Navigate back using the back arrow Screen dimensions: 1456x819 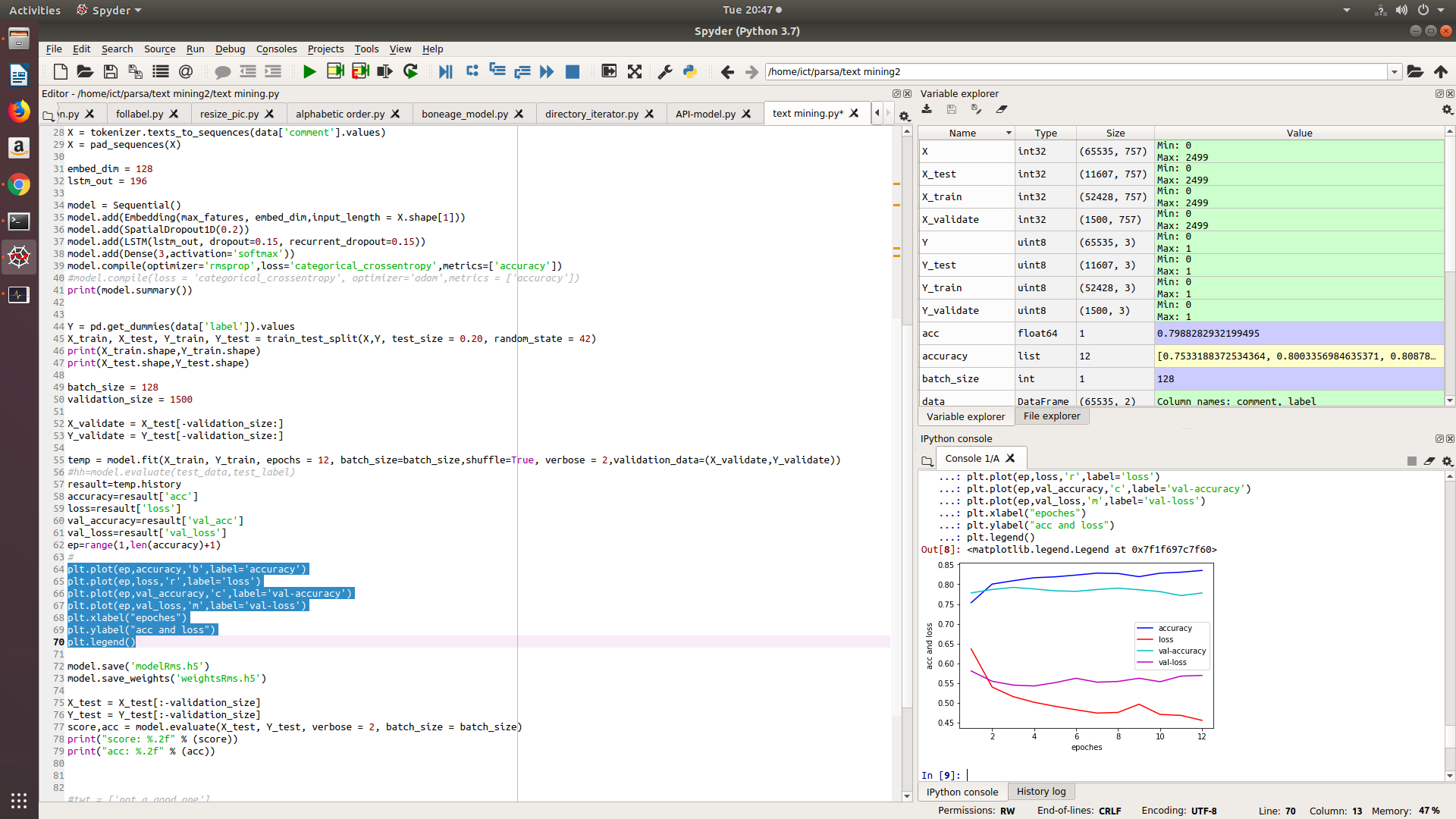pos(727,71)
